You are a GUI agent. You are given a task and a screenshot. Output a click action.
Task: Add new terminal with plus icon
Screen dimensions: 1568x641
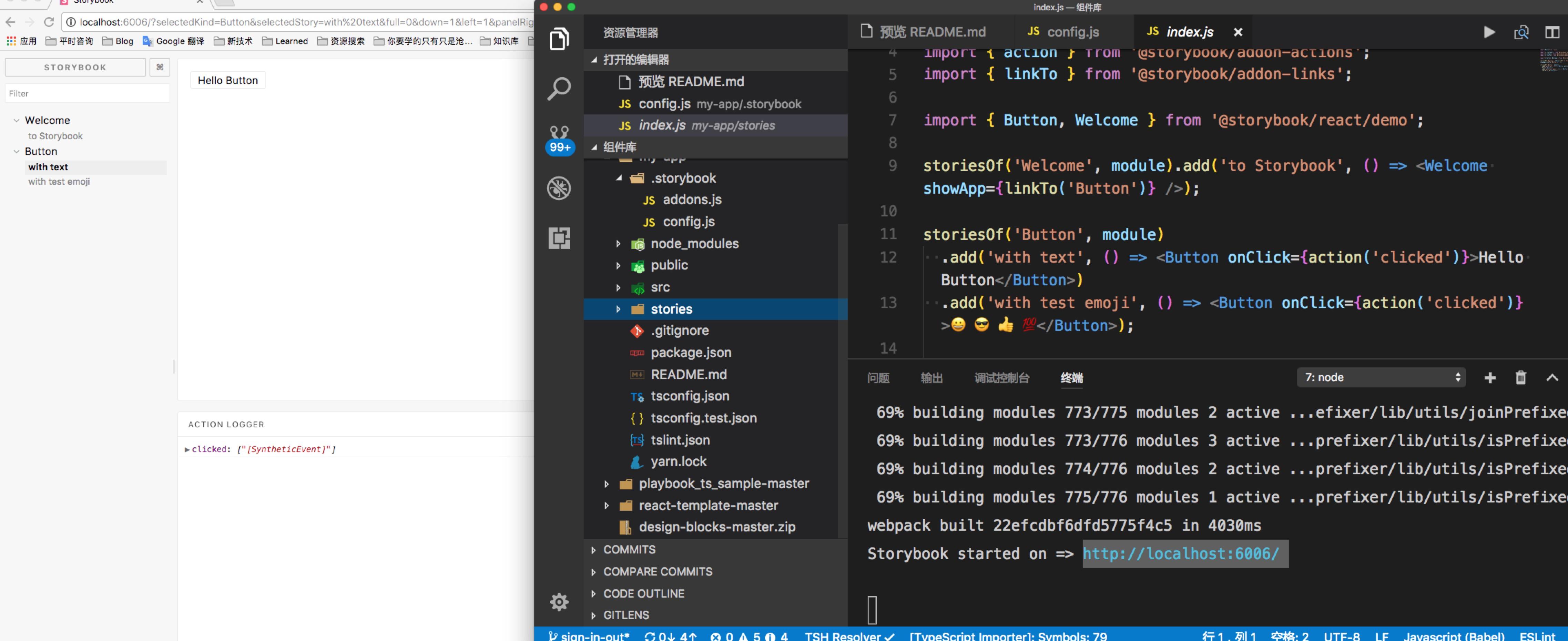coord(1489,378)
